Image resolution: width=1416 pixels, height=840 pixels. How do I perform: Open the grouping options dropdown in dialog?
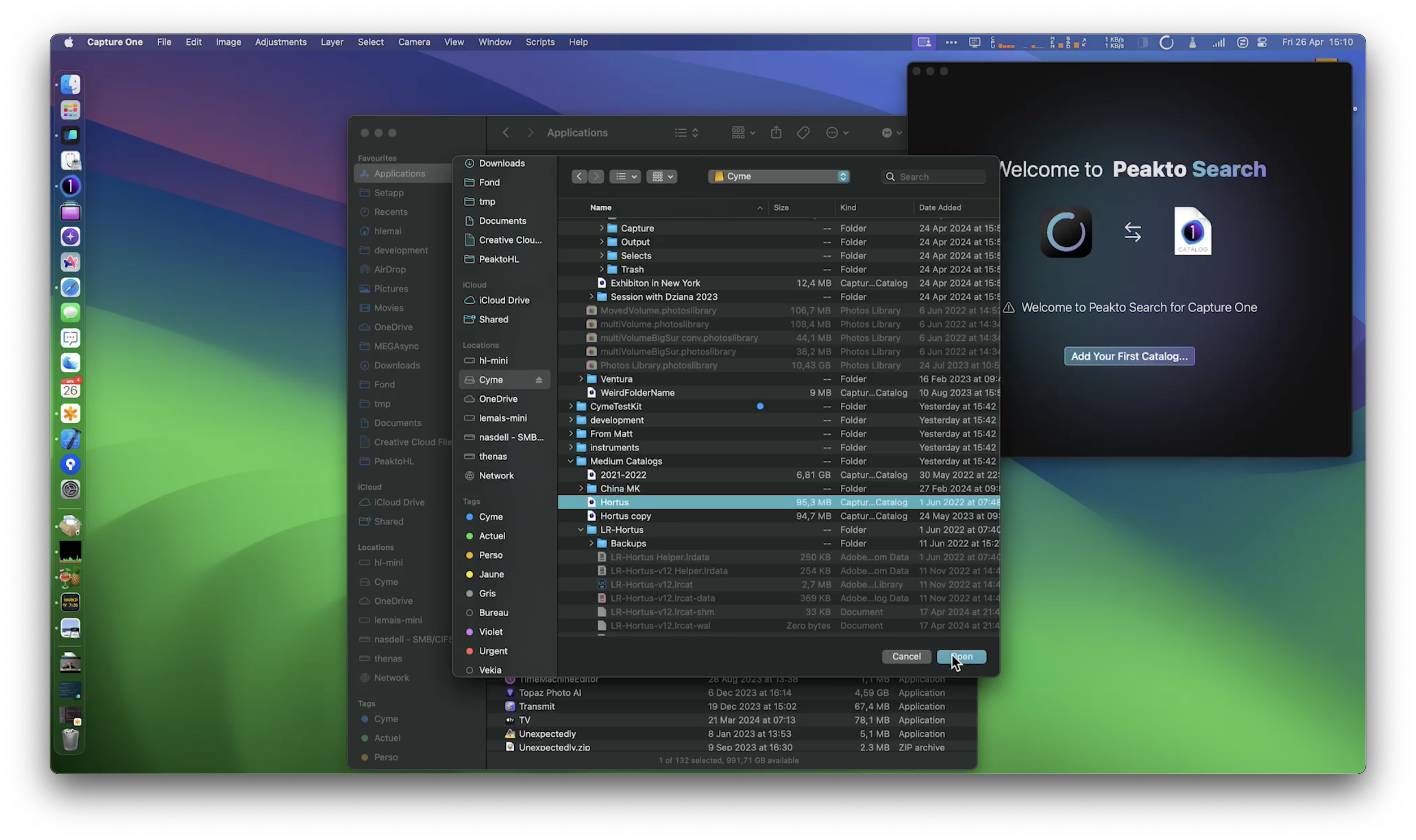[x=661, y=177]
